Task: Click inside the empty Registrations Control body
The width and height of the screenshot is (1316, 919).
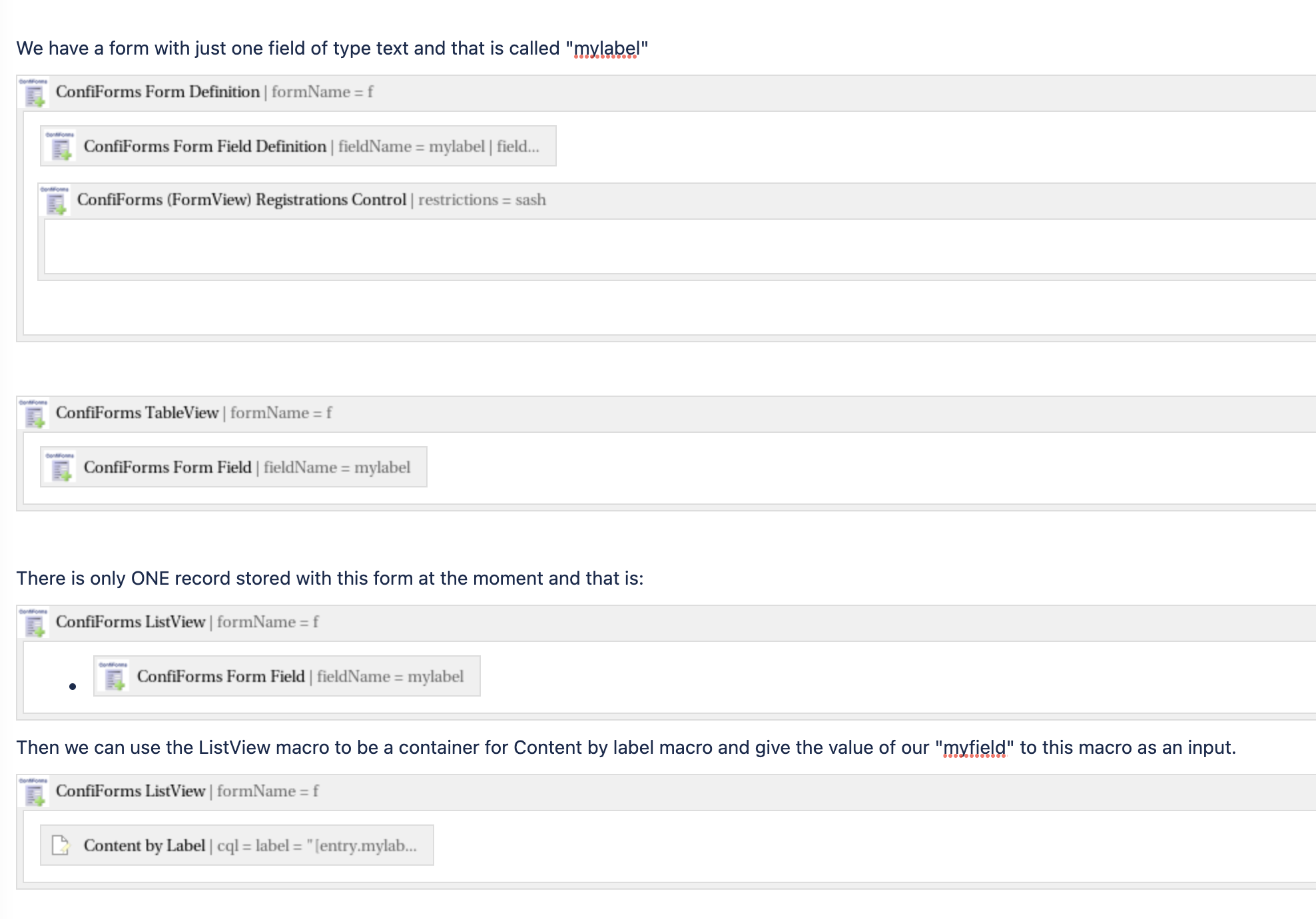Action: coord(679,246)
